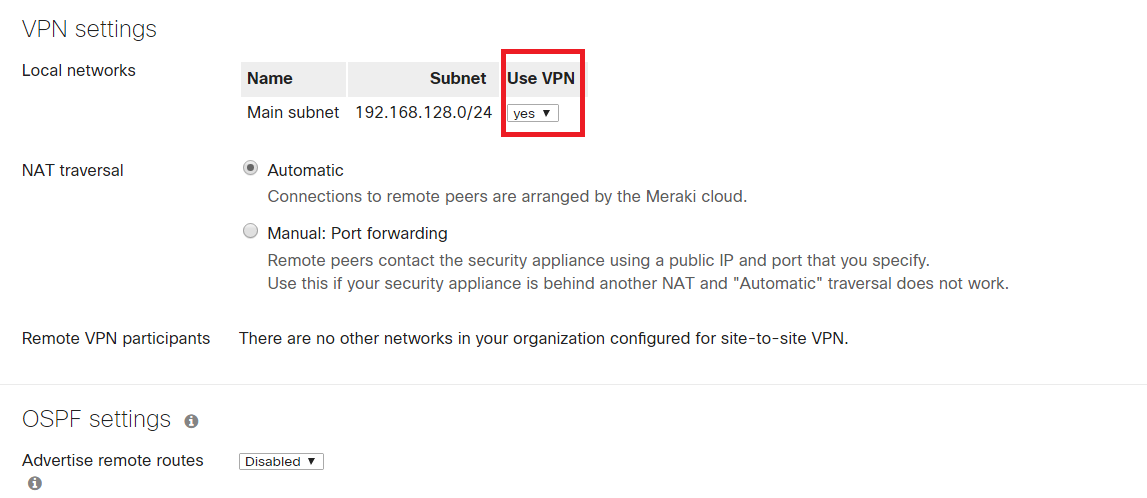This screenshot has width=1147, height=498.
Task: Click the 'no other networks' message text
Action: click(x=543, y=338)
